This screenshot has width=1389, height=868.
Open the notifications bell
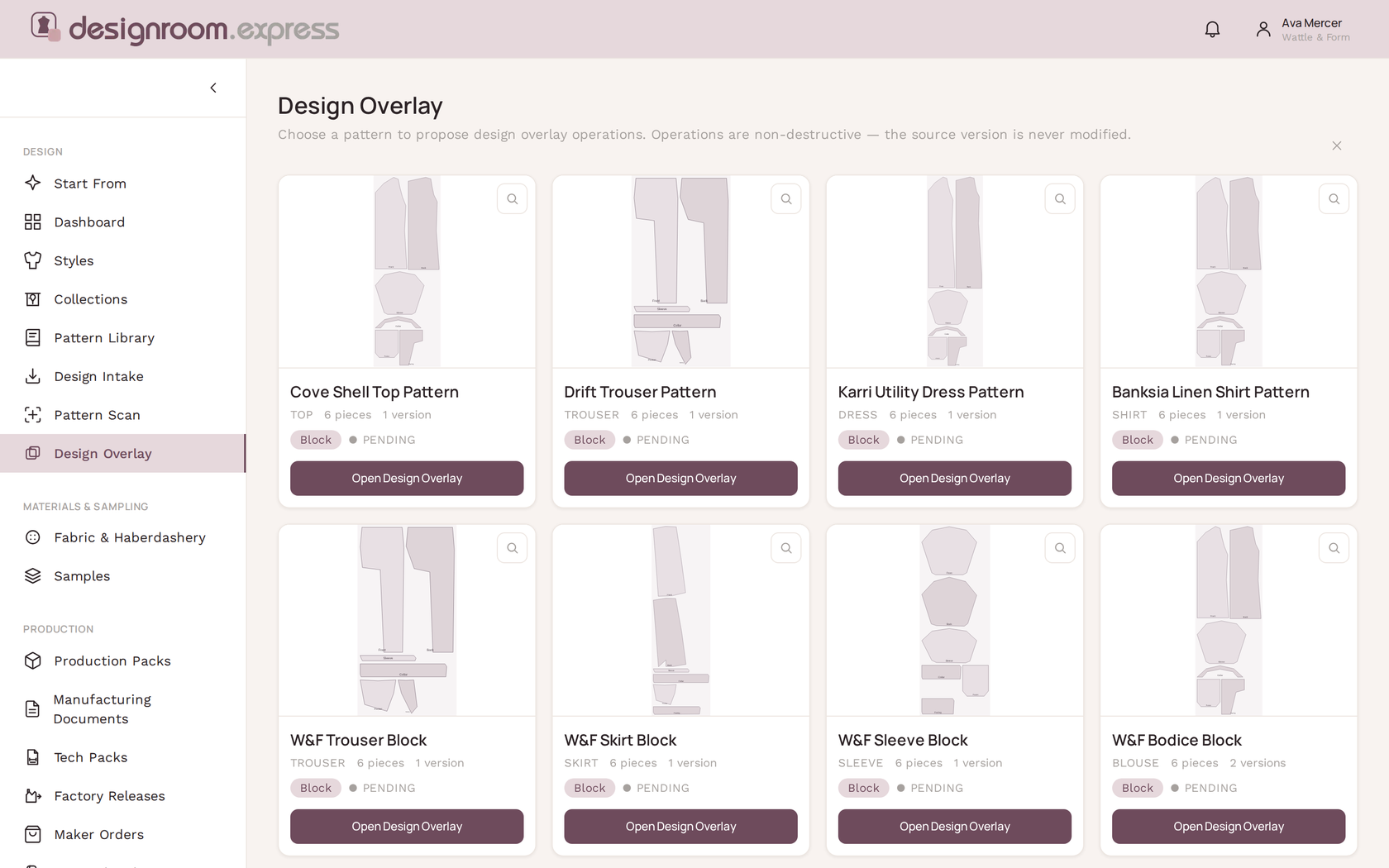tap(1212, 30)
